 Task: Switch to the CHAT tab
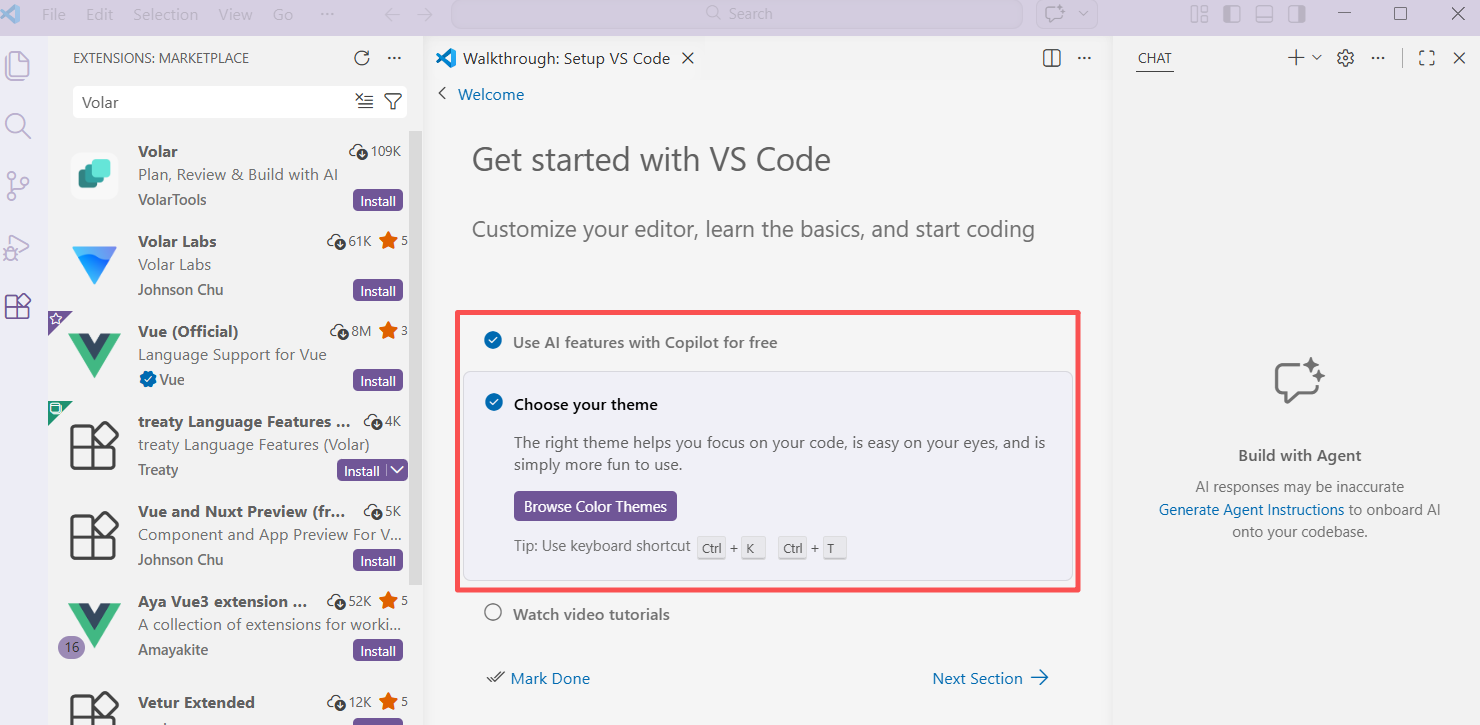tap(1154, 58)
